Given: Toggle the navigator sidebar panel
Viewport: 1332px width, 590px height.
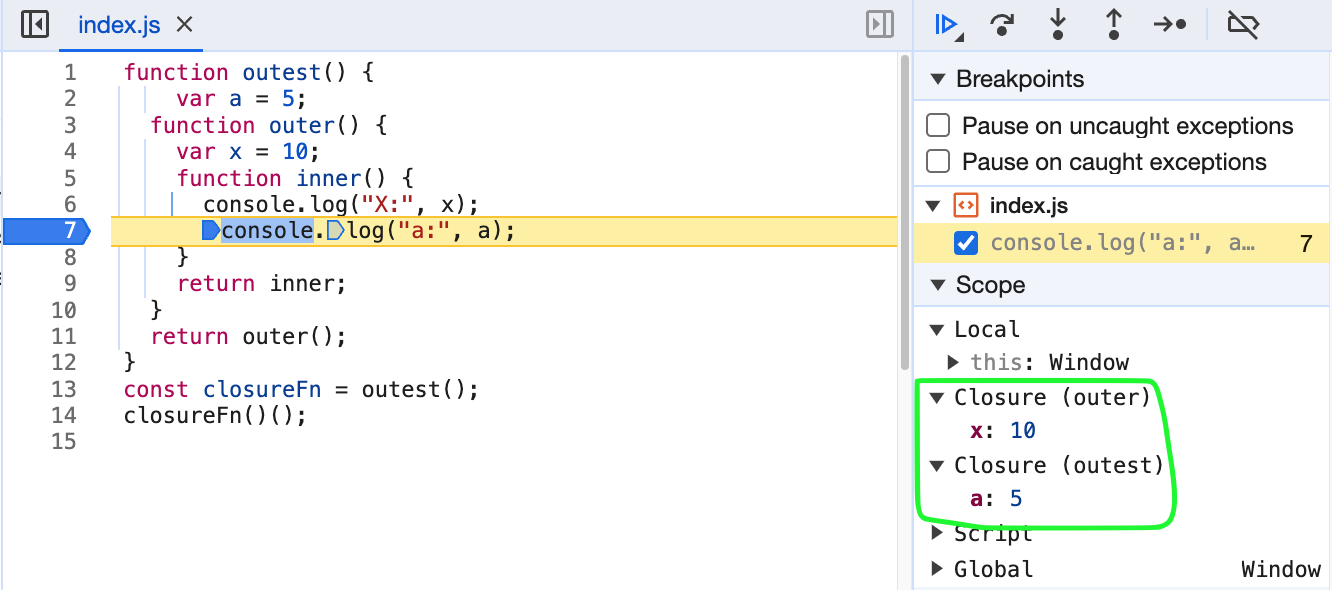Looking at the screenshot, I should tap(34, 23).
